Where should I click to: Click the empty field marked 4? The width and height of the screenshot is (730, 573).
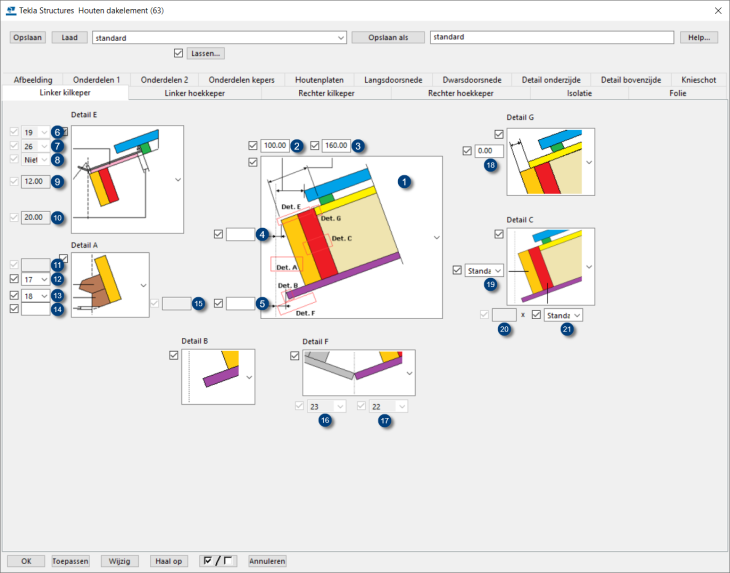click(240, 234)
